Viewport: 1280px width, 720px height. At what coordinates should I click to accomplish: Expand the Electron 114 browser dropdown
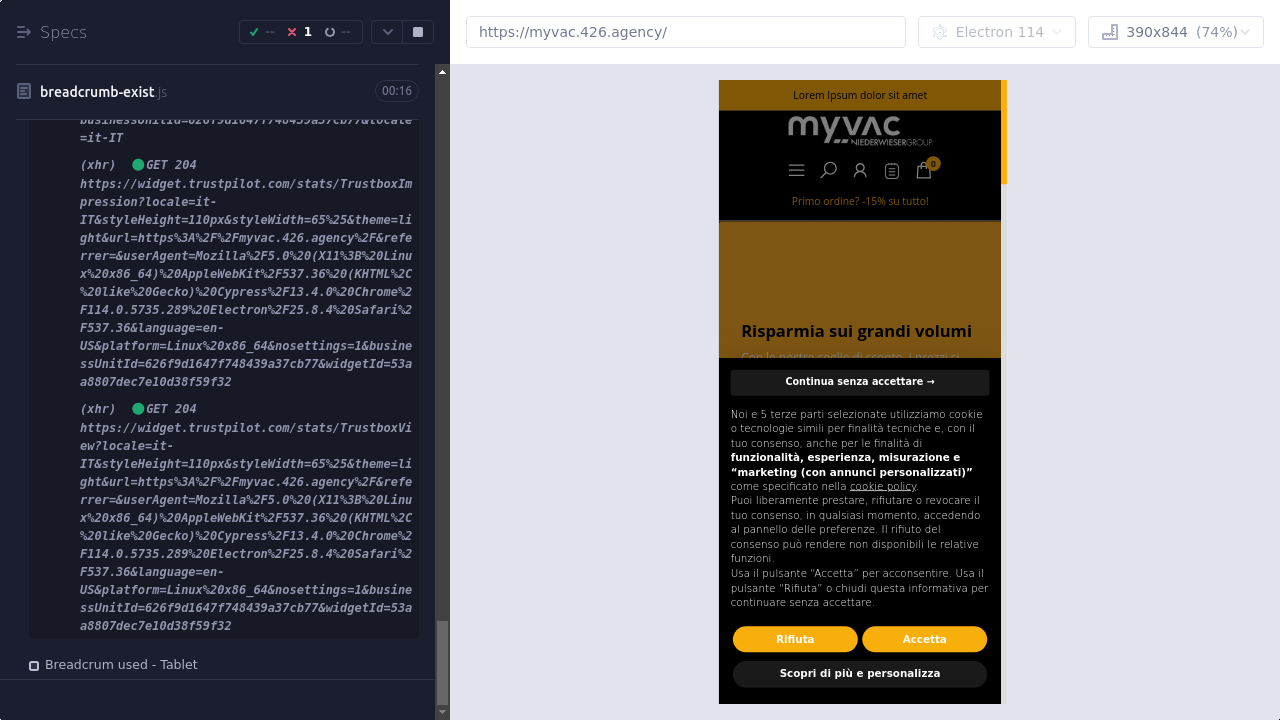pos(1056,32)
